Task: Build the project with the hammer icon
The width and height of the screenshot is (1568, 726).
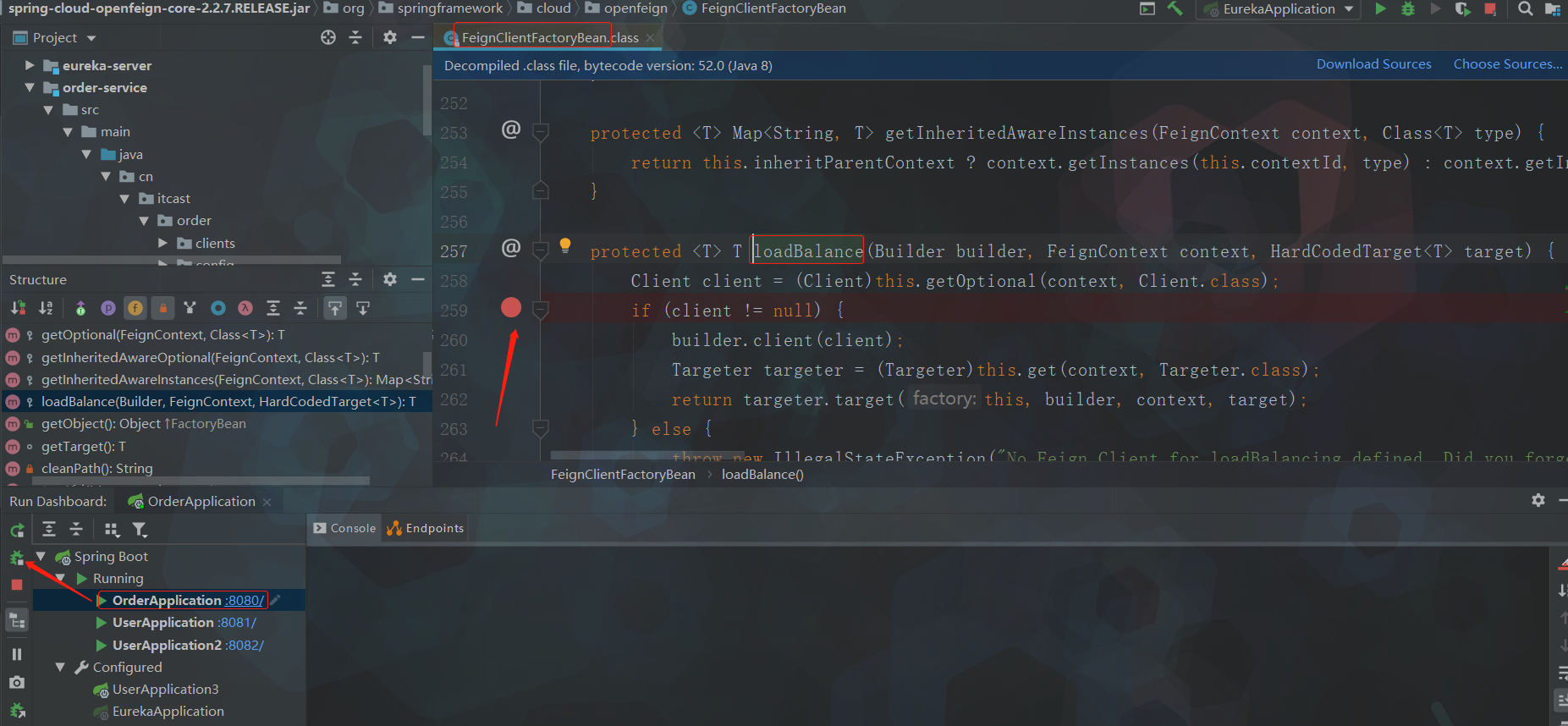Action: (x=1175, y=9)
